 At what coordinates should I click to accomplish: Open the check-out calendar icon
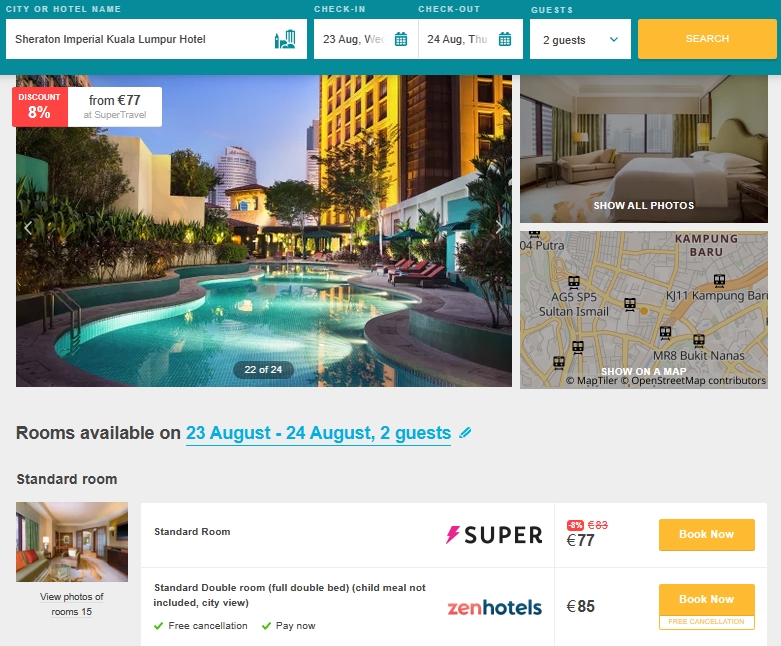point(505,39)
